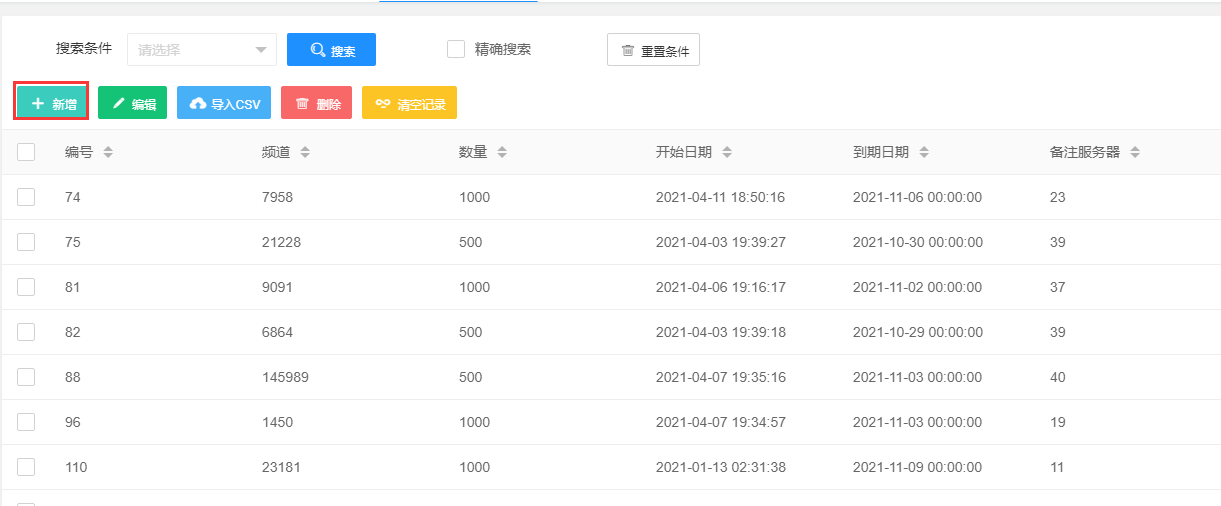
Task: Click channel value 1450
Action: (x=278, y=422)
